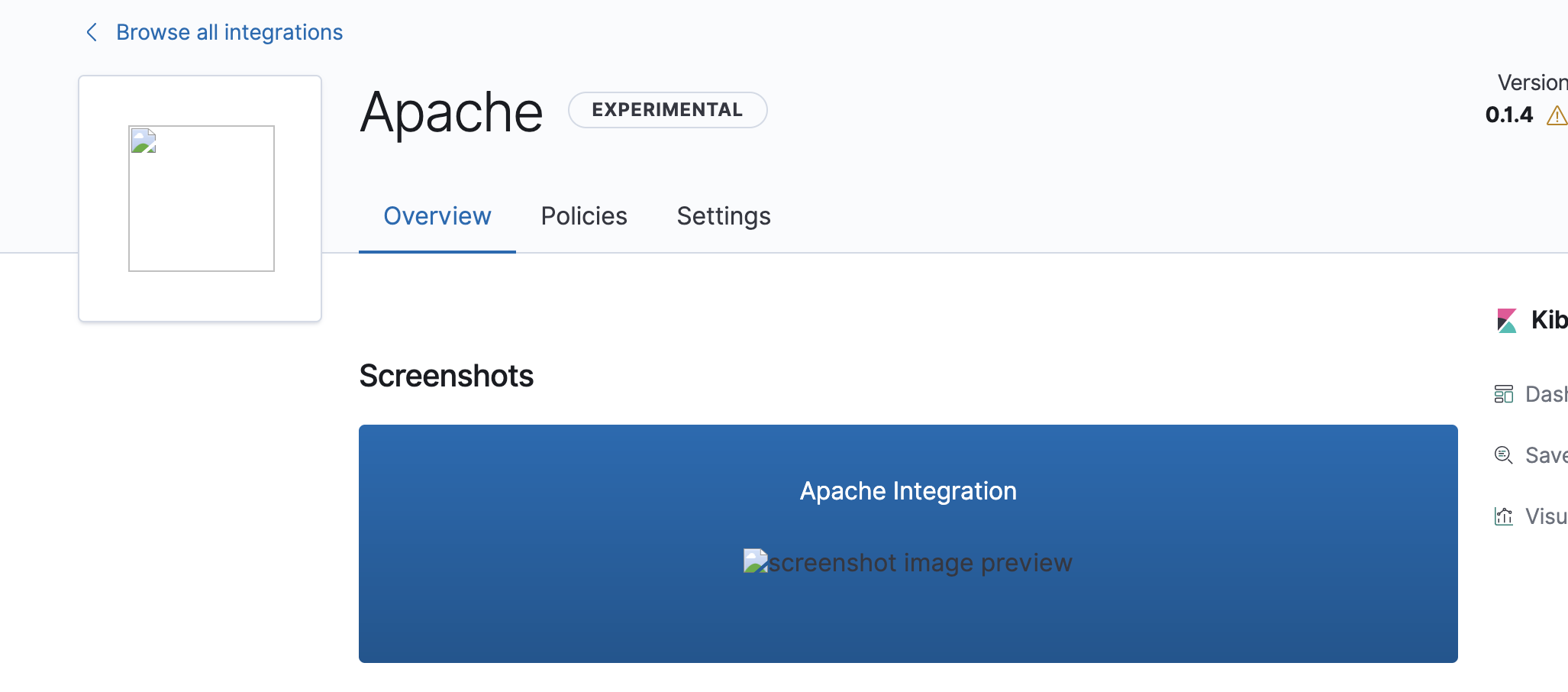
Task: Click the Visualization chart icon
Action: coord(1504,516)
